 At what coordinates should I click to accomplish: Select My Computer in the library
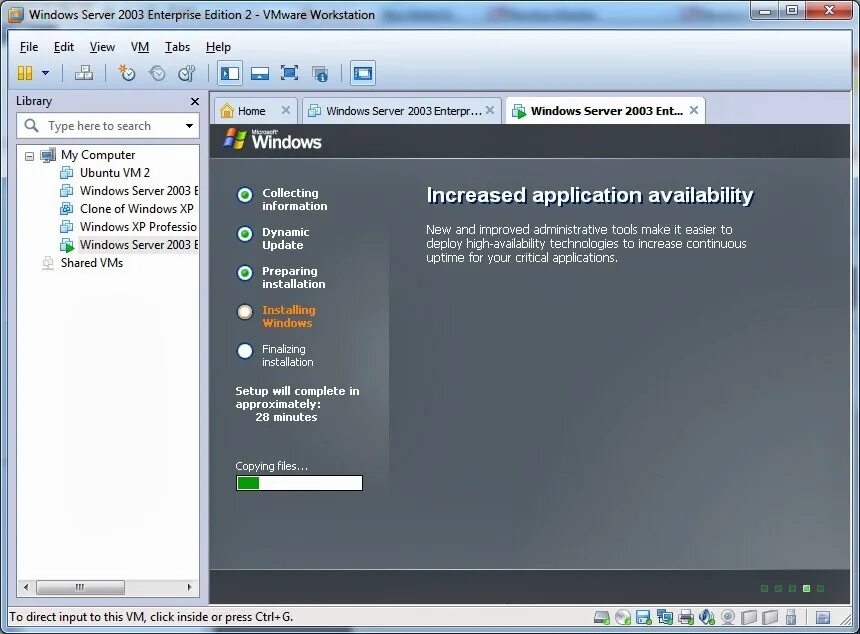tap(98, 155)
